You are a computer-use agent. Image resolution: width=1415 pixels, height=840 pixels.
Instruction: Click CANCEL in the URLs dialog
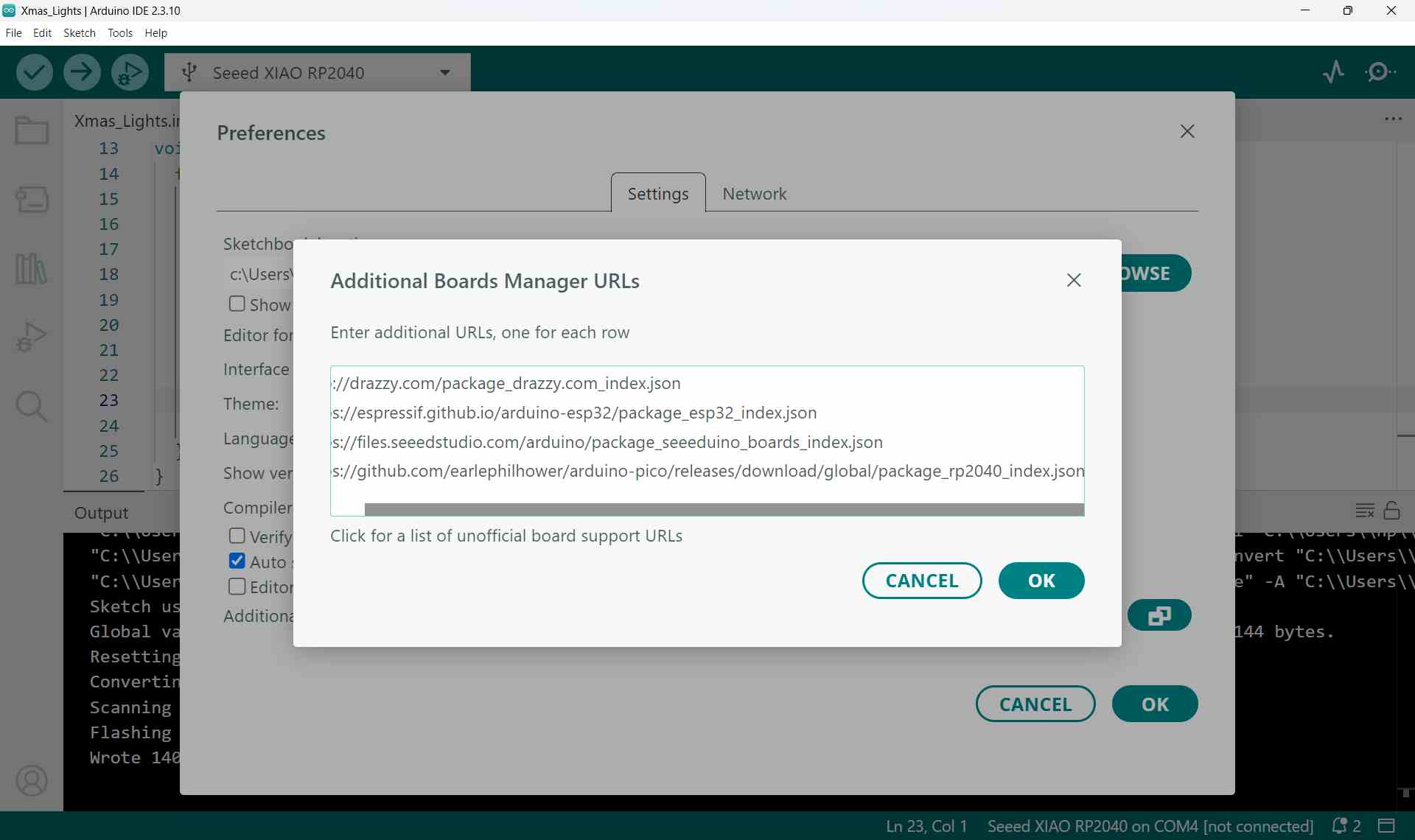[922, 581]
